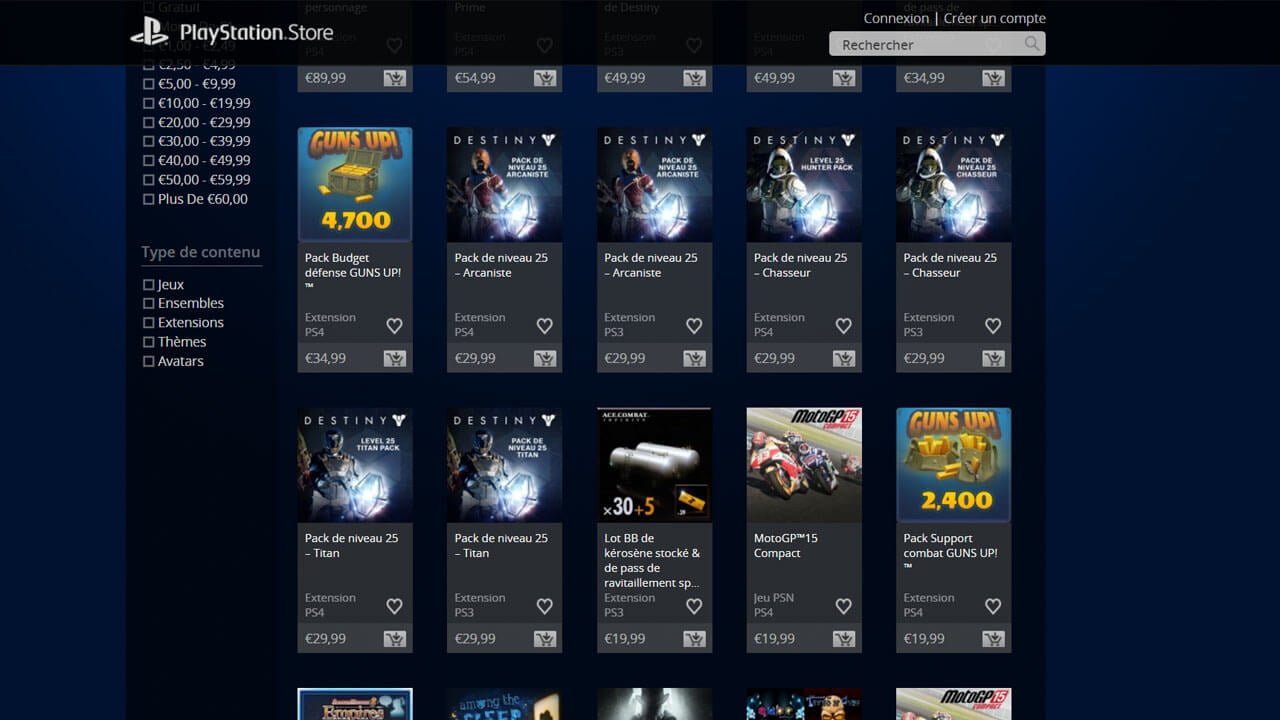Cart icon for Arcaniste PS3 pack
The height and width of the screenshot is (720, 1280).
point(694,358)
